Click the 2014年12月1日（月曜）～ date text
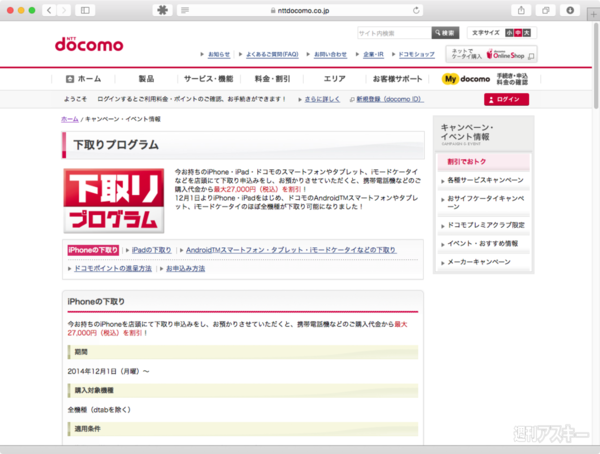This screenshot has height=454, width=600. [108, 371]
